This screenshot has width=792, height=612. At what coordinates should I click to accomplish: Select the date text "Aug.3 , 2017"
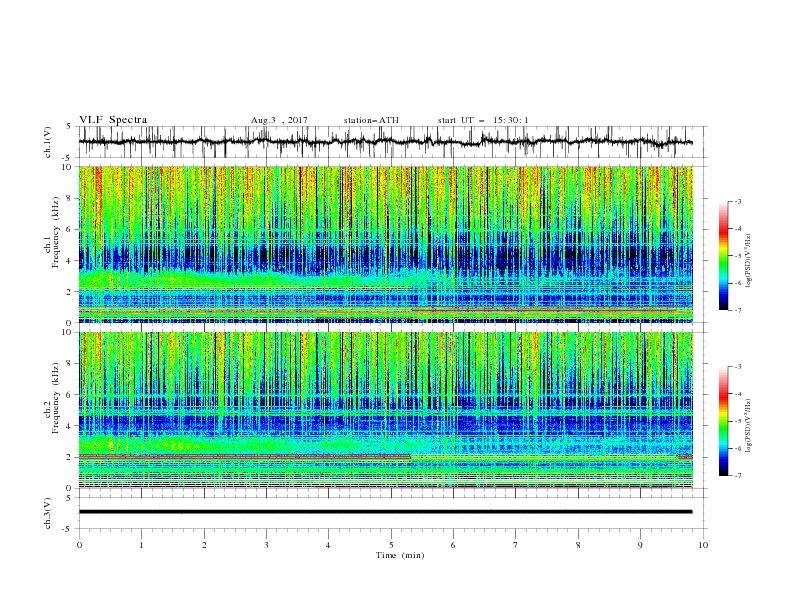[x=279, y=120]
